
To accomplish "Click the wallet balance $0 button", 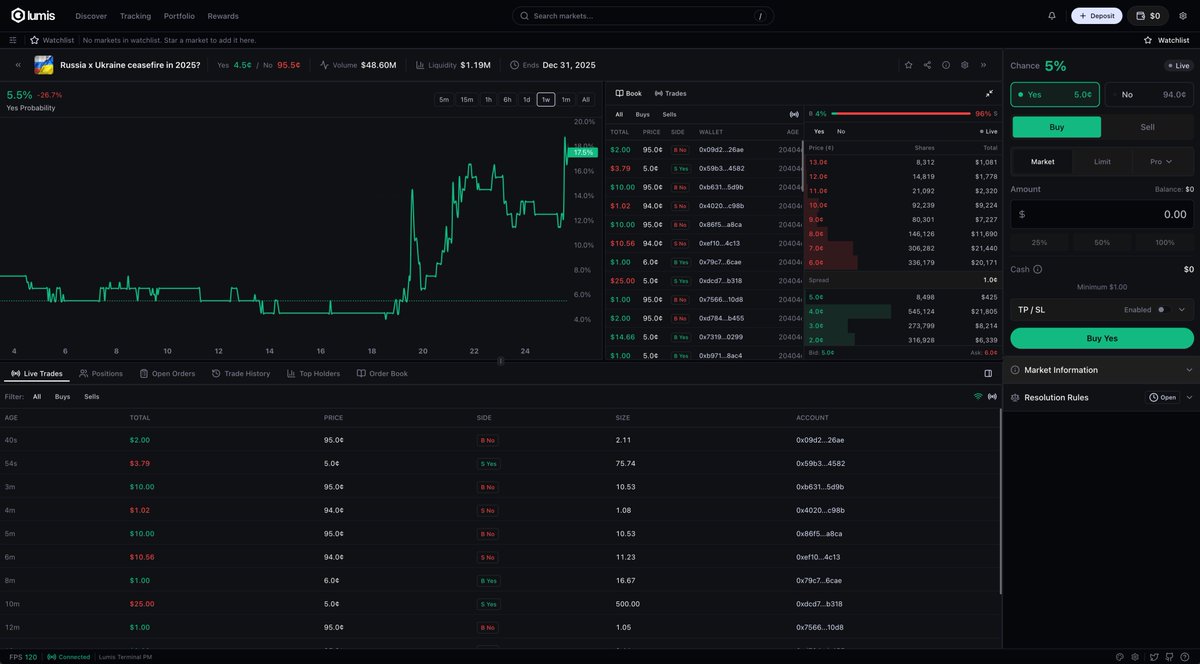I will [1148, 16].
